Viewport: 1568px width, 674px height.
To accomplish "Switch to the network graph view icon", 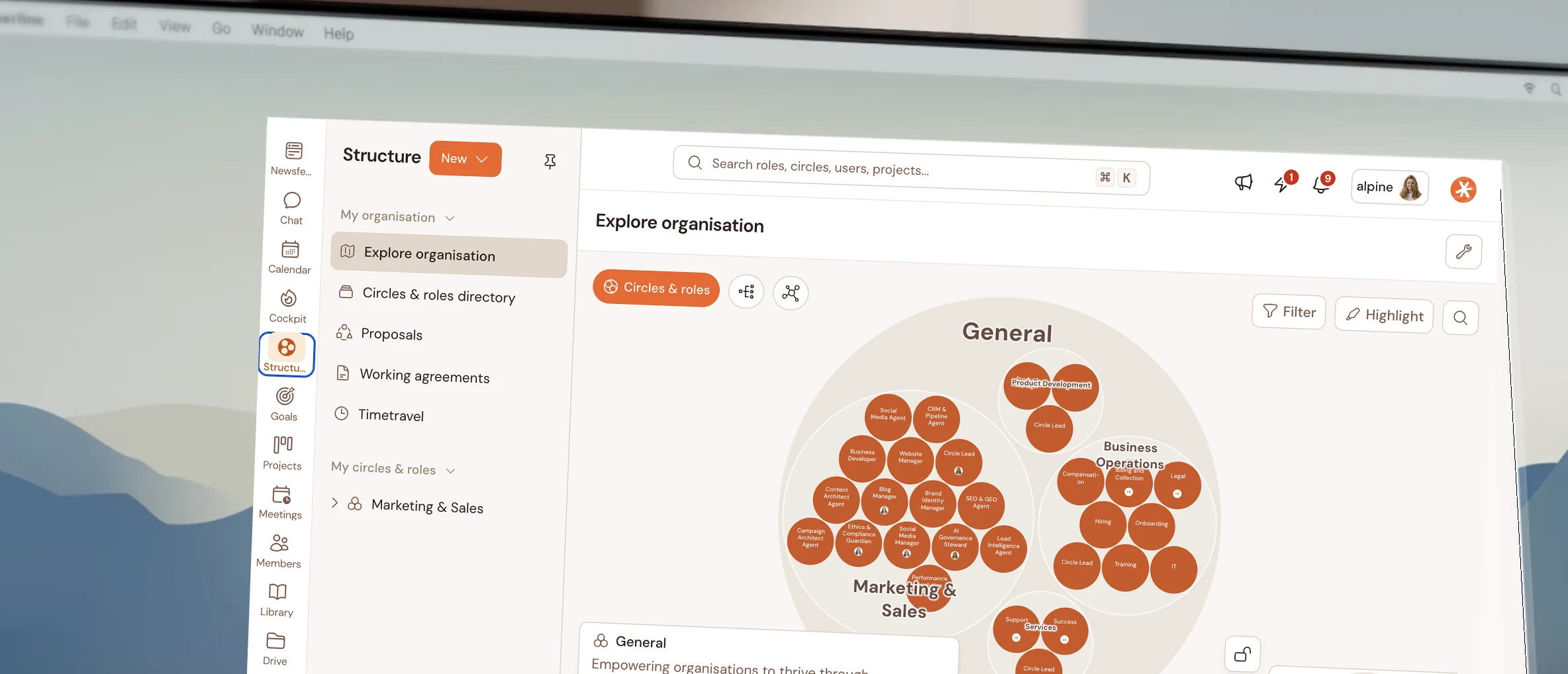I will click(x=791, y=293).
